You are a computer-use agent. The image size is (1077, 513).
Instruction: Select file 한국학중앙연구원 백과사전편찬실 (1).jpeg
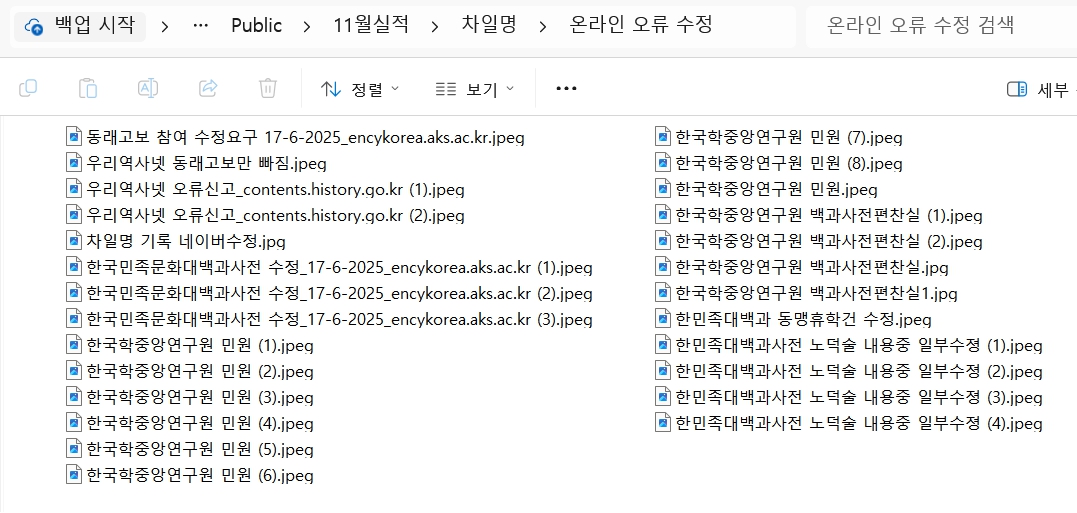819,215
